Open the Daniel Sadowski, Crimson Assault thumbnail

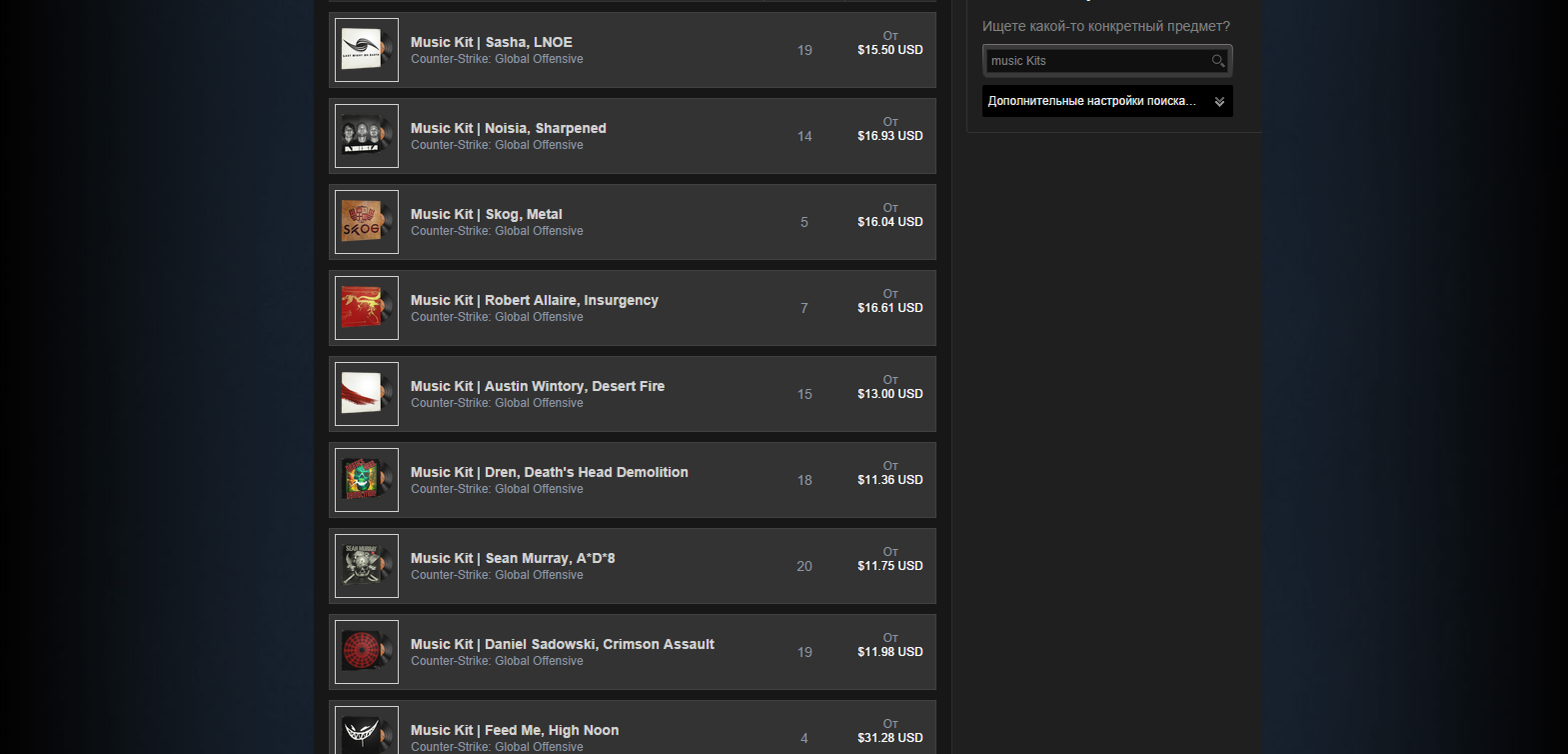tap(367, 652)
